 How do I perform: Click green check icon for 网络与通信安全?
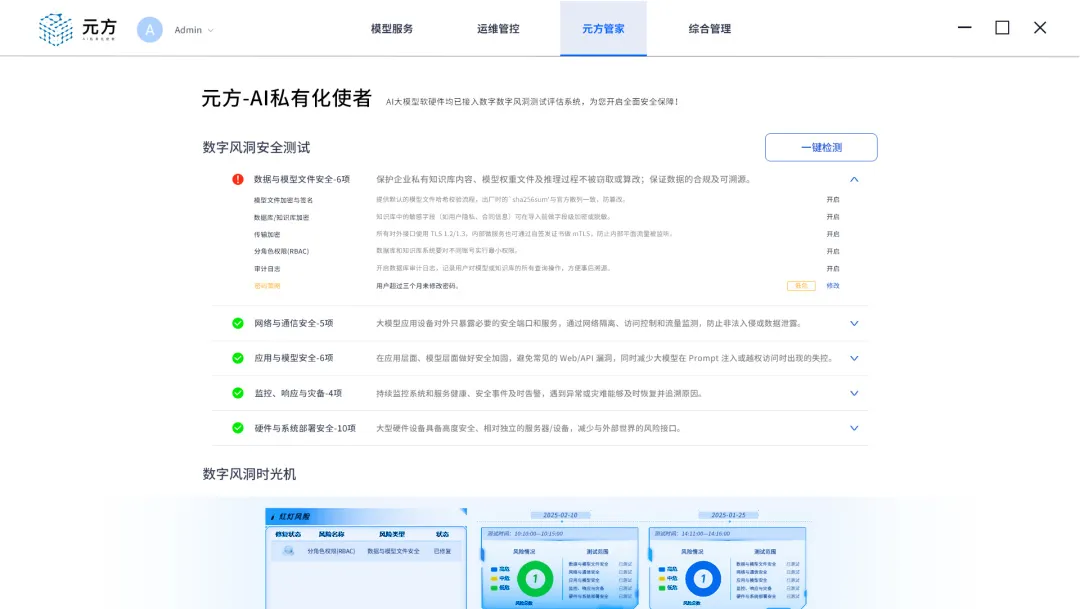click(238, 323)
